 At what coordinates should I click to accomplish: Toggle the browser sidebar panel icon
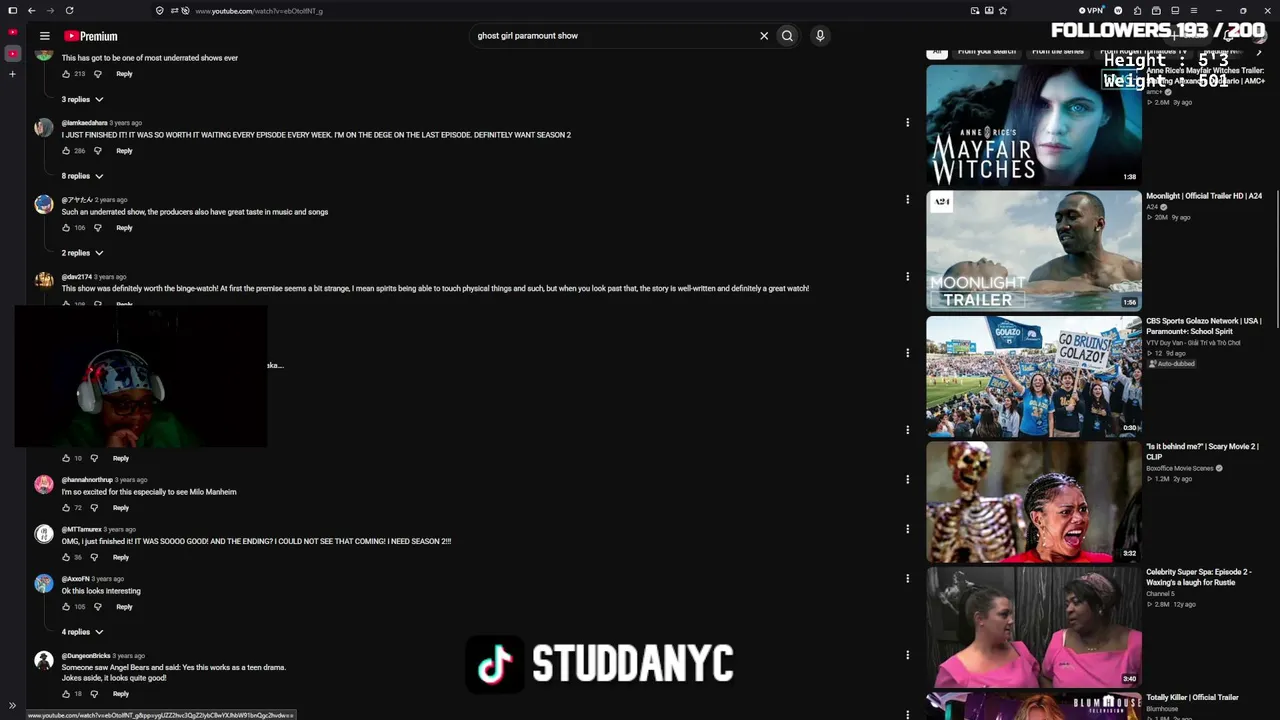point(13,11)
